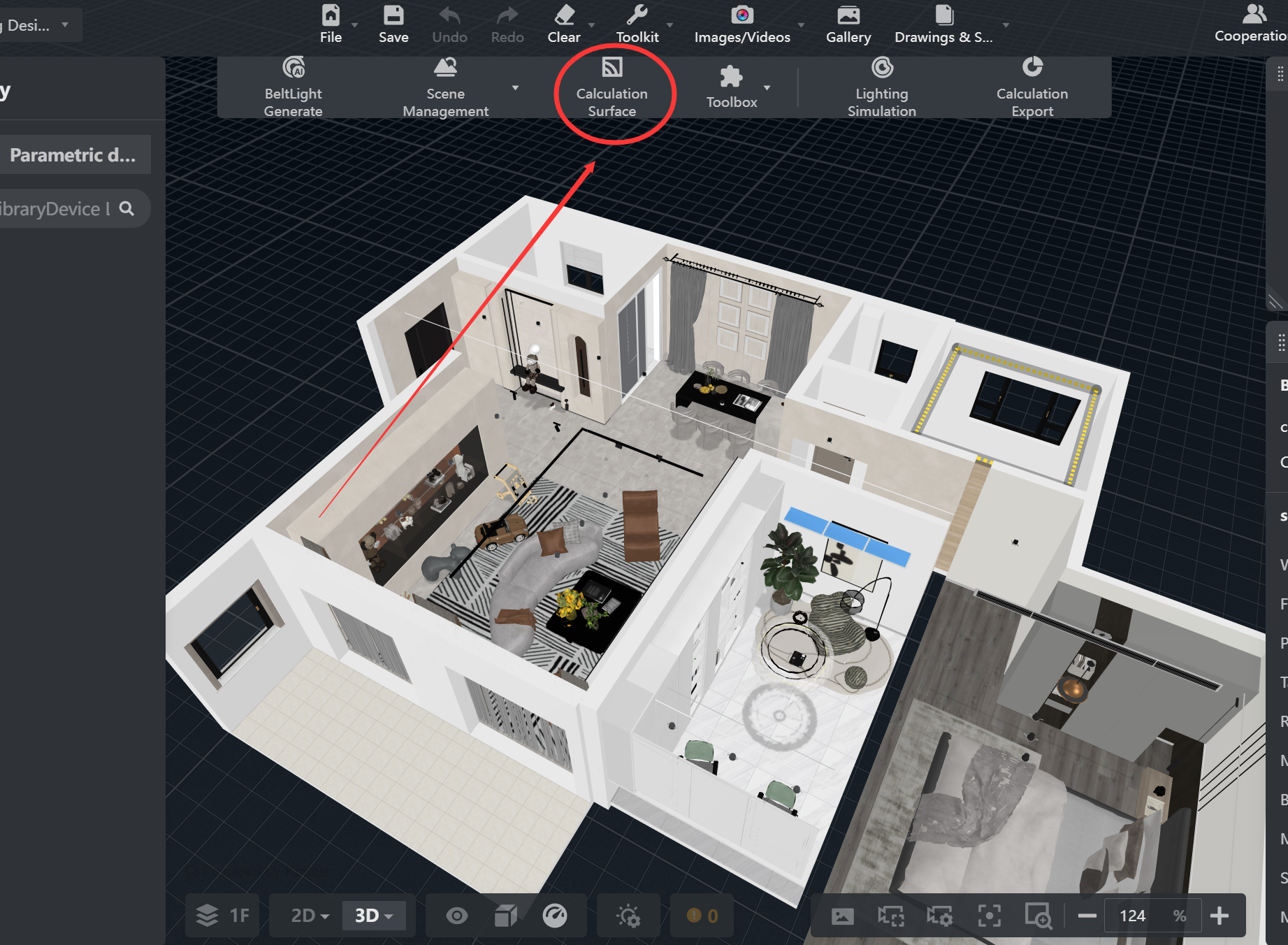Expand the Toolbox dropdown arrow
The image size is (1288, 945).
coord(767,88)
